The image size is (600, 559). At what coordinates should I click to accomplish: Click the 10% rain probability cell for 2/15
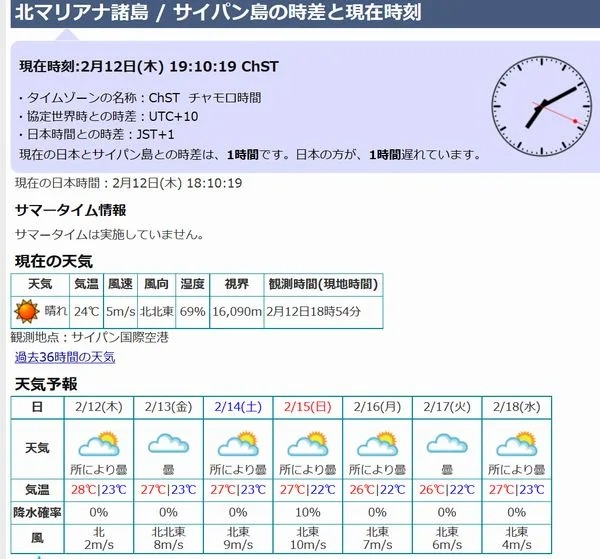click(308, 512)
